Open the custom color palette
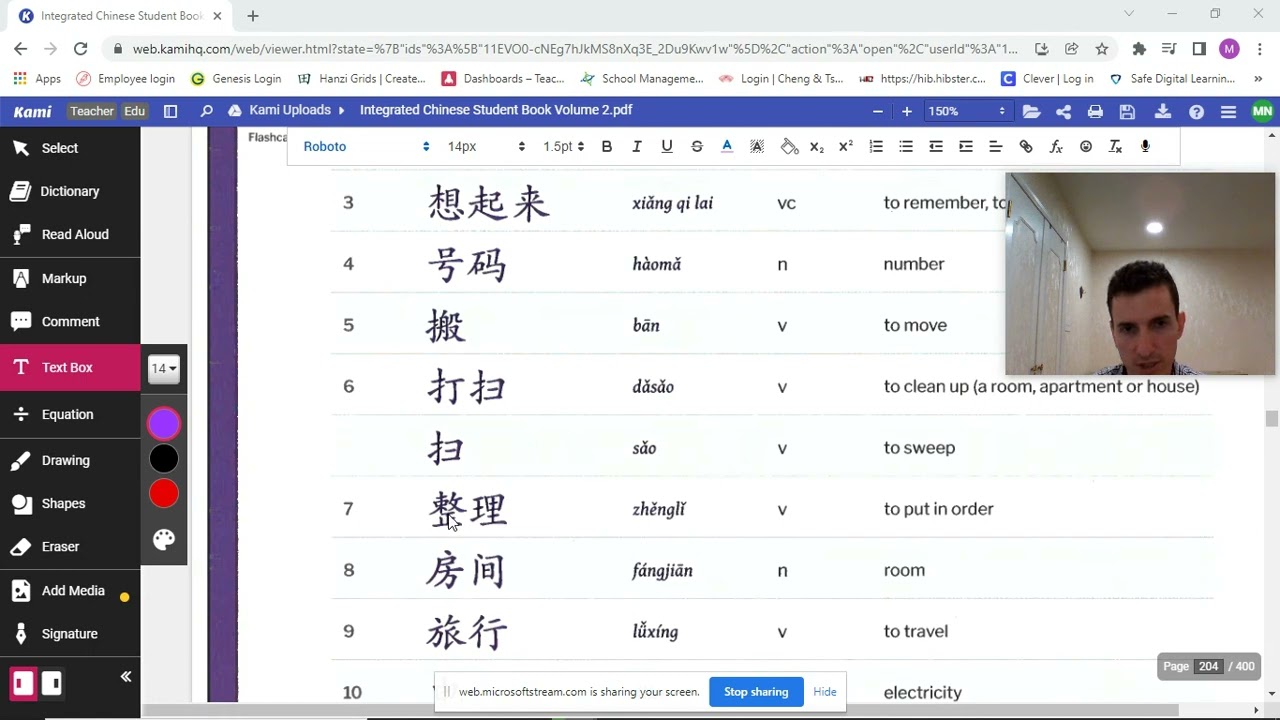Viewport: 1280px width, 720px height. 164,539
